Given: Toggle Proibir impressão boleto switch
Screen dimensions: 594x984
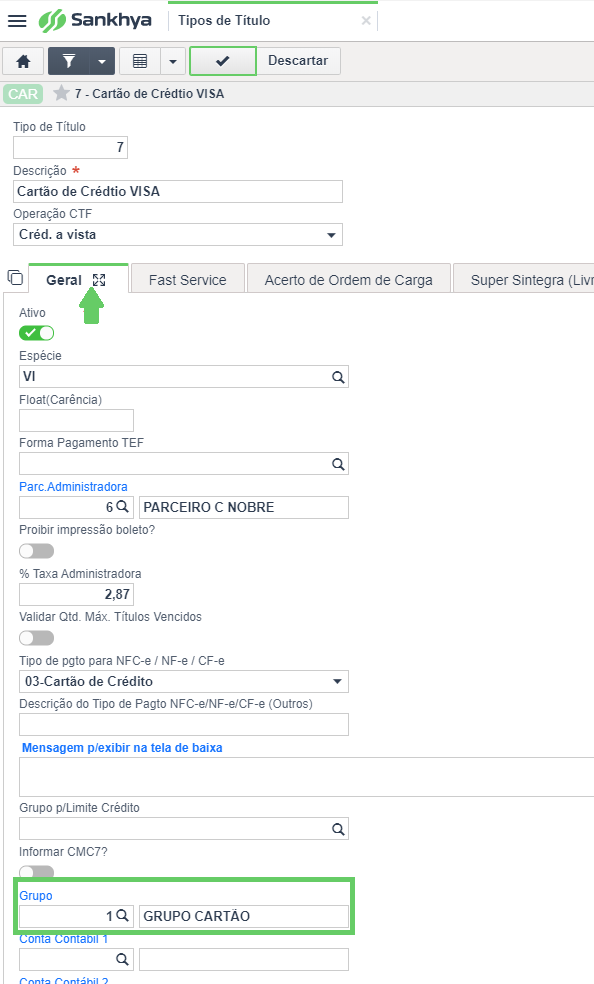Looking at the screenshot, I should (x=36, y=550).
